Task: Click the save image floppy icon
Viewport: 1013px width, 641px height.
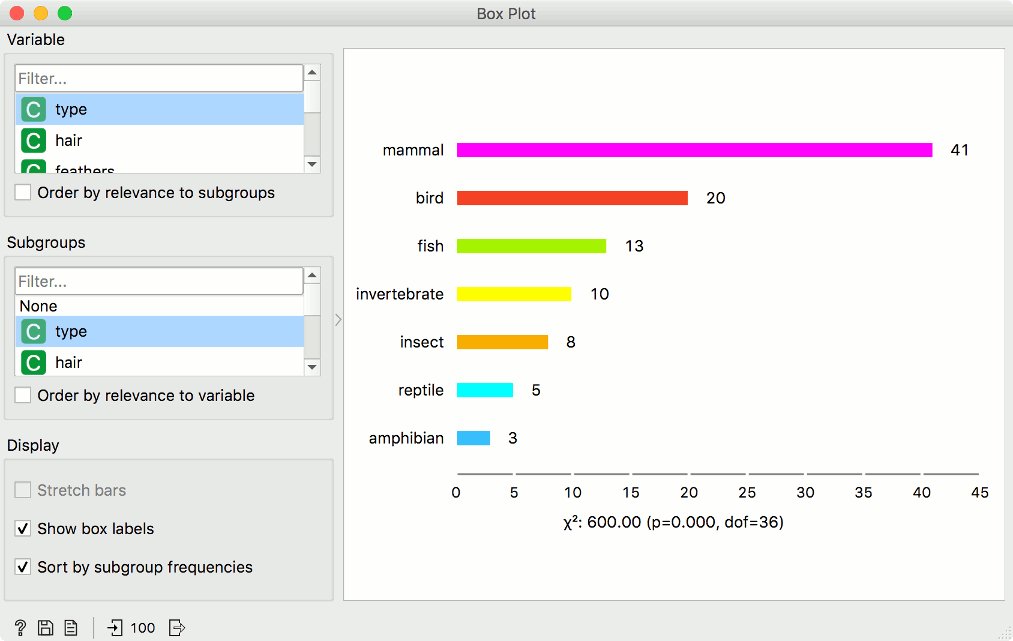Action: 45,627
